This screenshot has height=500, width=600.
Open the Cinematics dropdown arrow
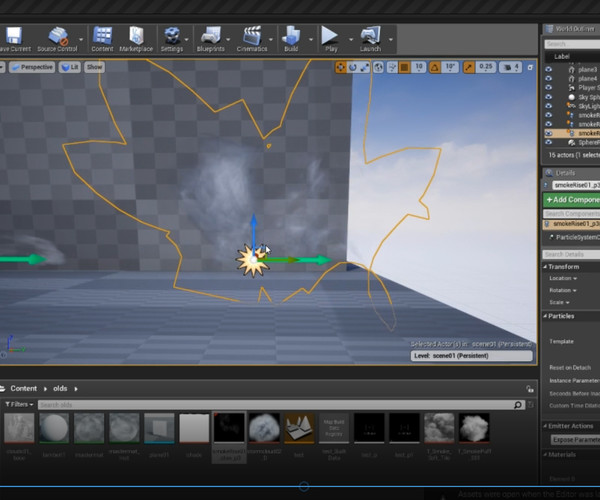click(271, 39)
